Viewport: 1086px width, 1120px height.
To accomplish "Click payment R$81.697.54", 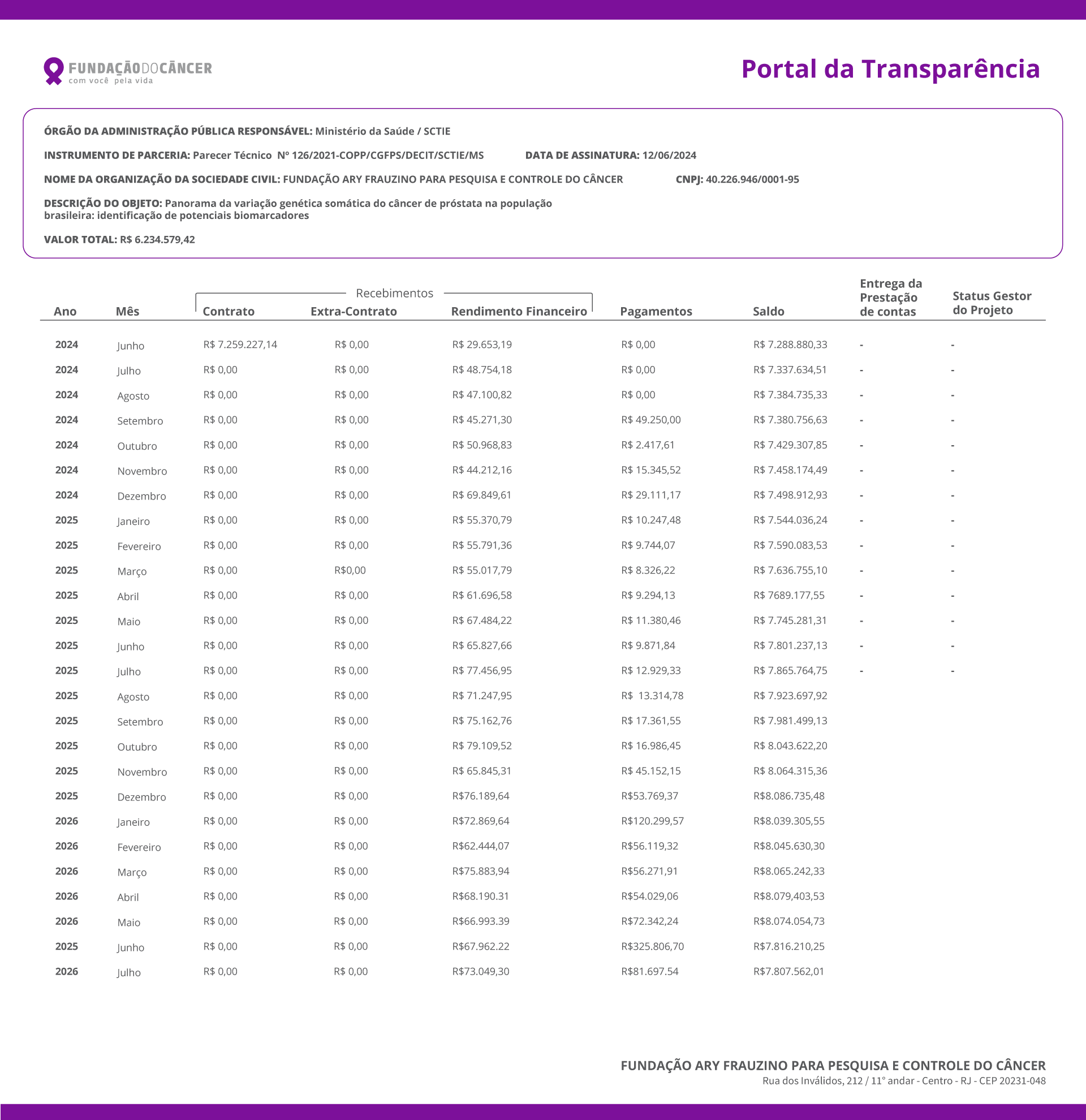I will (x=649, y=972).
